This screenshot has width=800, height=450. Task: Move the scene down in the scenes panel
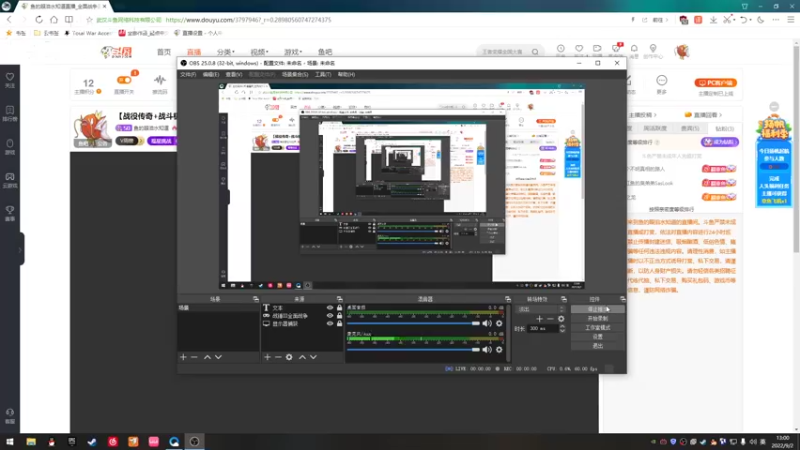pyautogui.click(x=218, y=357)
